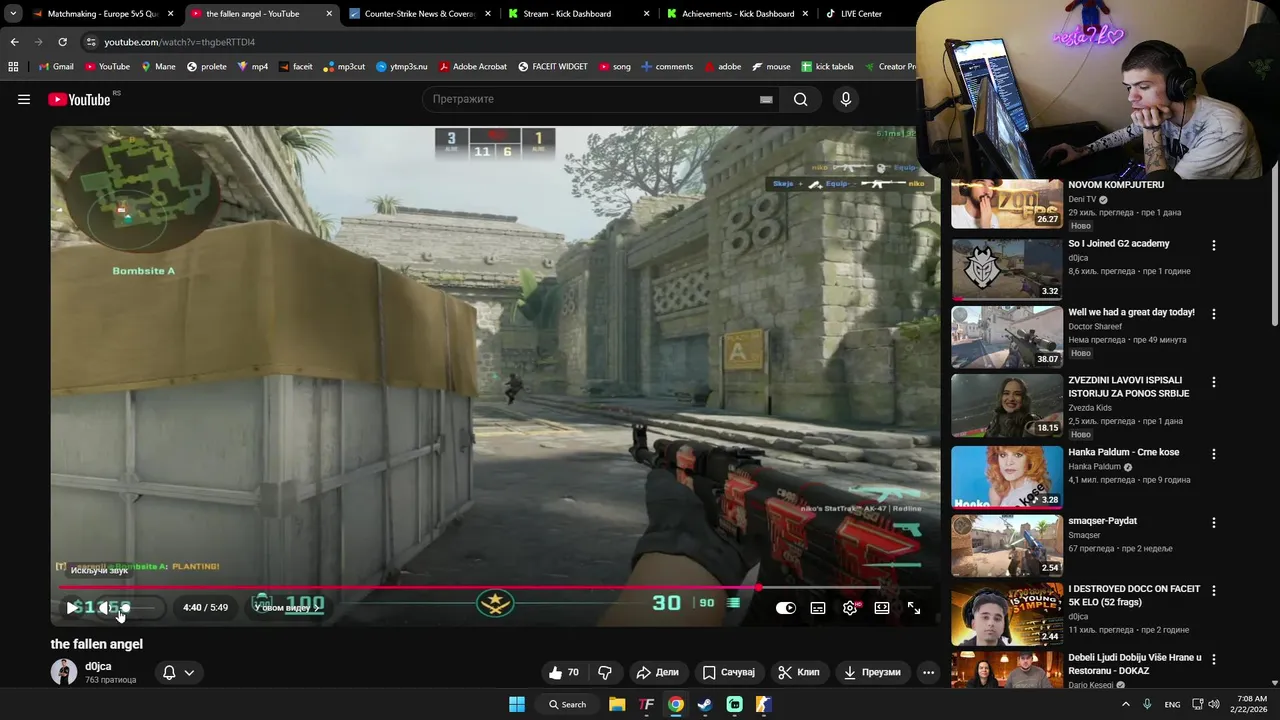Switch to Achievements - Kick Dashboard tab

click(738, 14)
